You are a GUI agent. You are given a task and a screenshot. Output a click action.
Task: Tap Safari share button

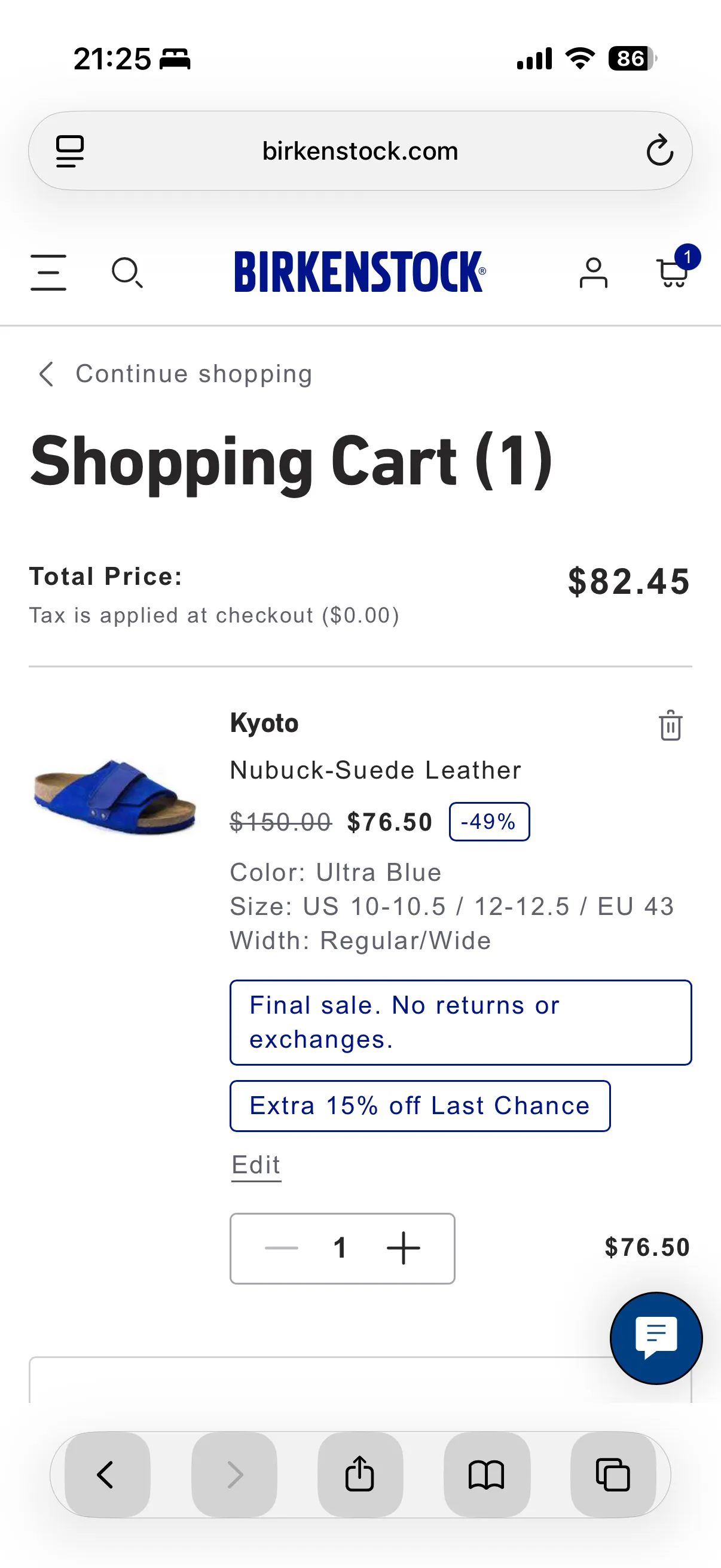tap(359, 1474)
